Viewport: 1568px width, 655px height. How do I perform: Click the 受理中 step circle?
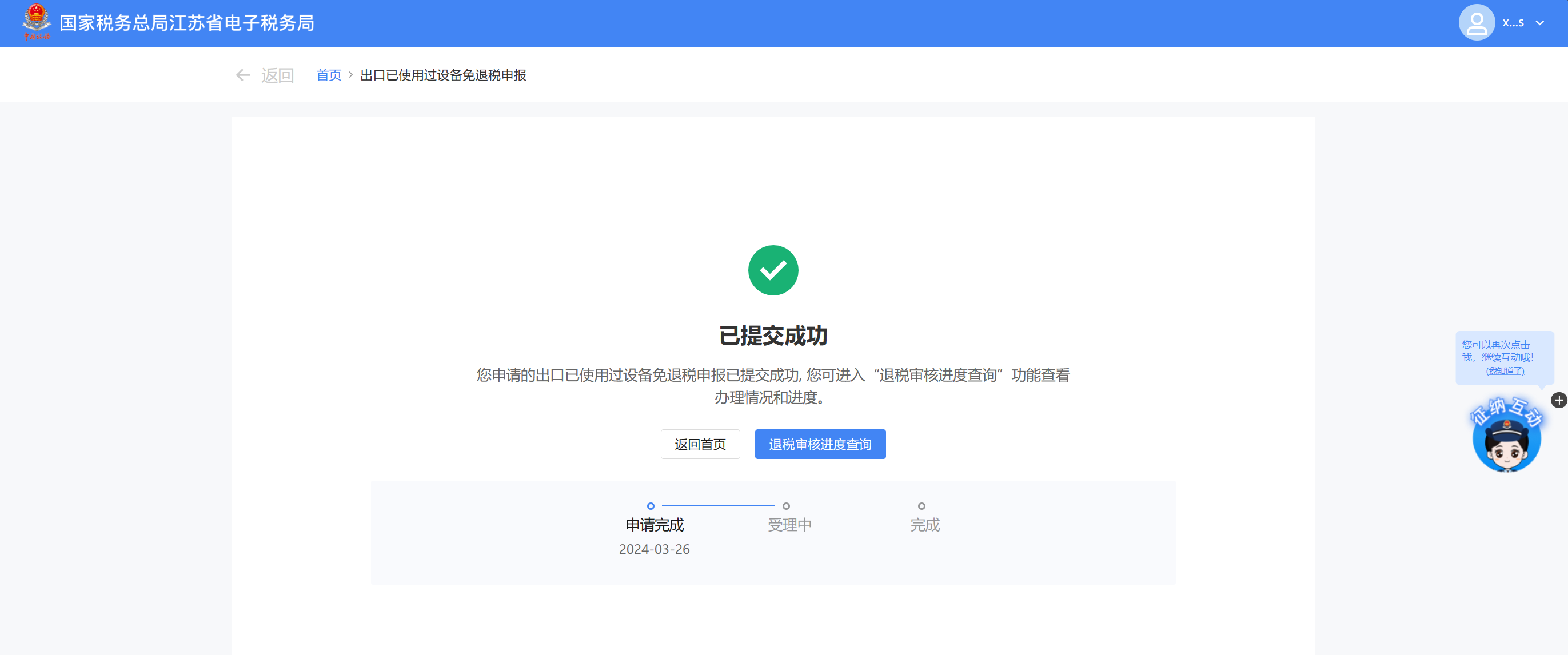[786, 506]
